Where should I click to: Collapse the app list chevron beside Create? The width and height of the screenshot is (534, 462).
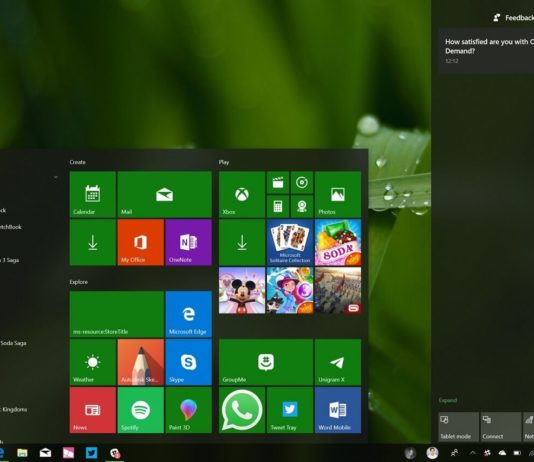click(56, 177)
